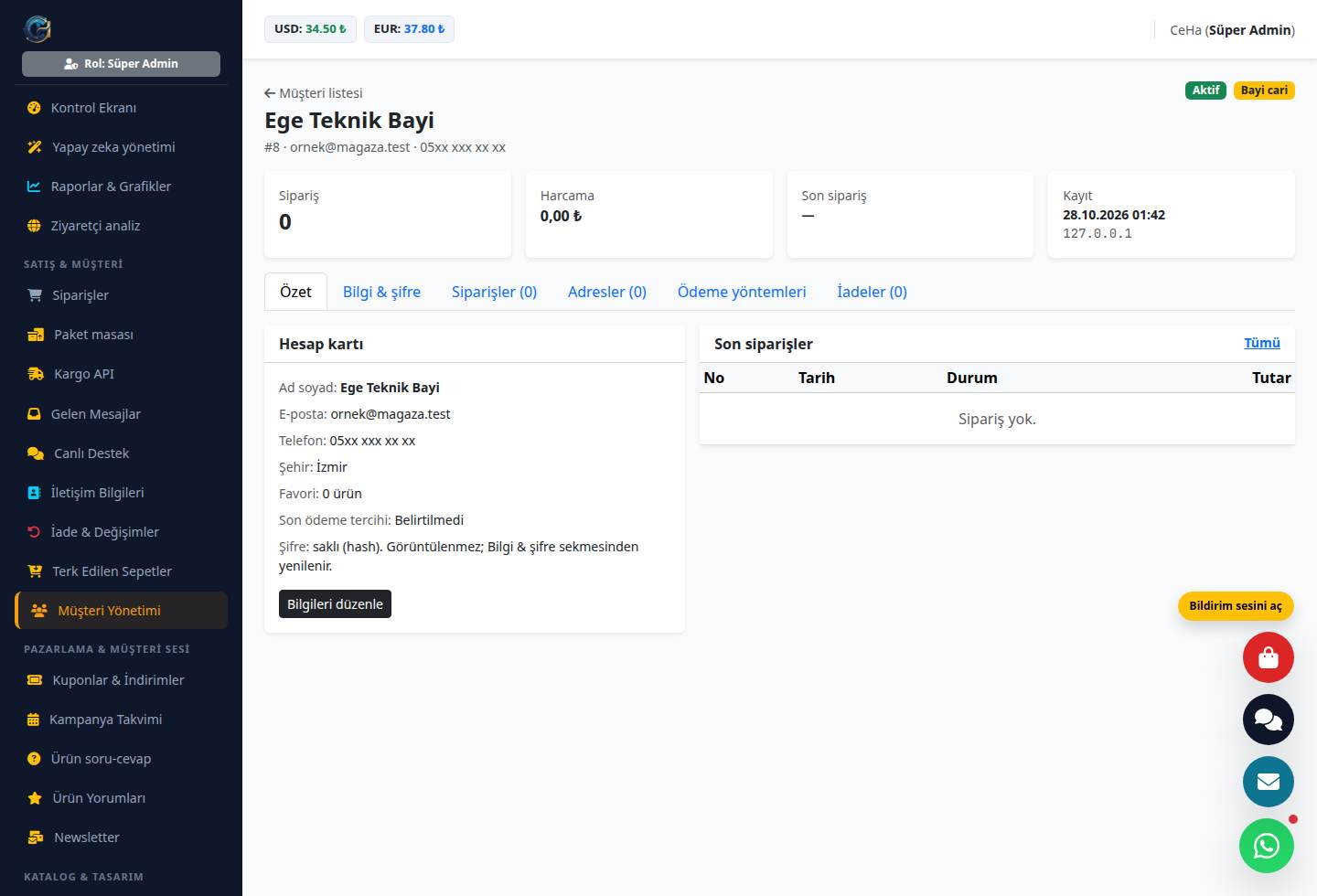1317x896 pixels.
Task: Click the CeHa (Süper Admin) user label
Action: pyautogui.click(x=1232, y=30)
